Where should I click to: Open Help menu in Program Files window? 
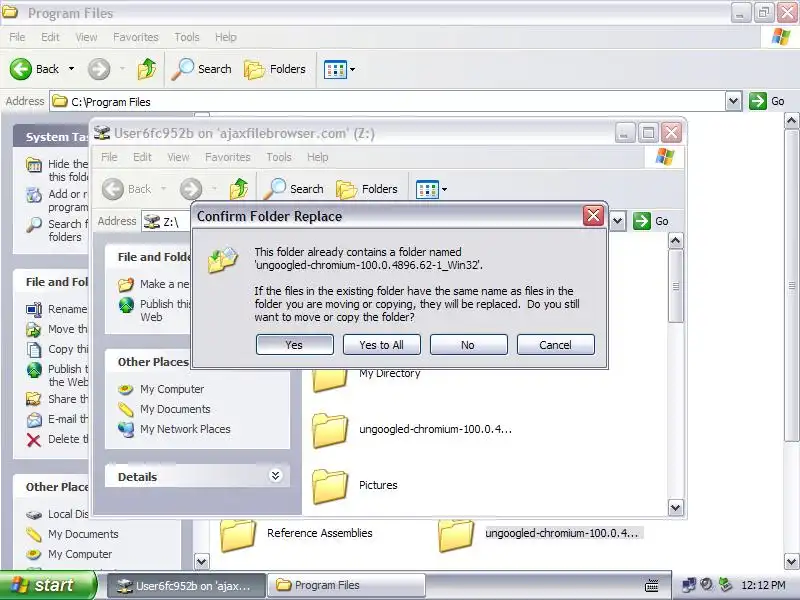[x=226, y=37]
